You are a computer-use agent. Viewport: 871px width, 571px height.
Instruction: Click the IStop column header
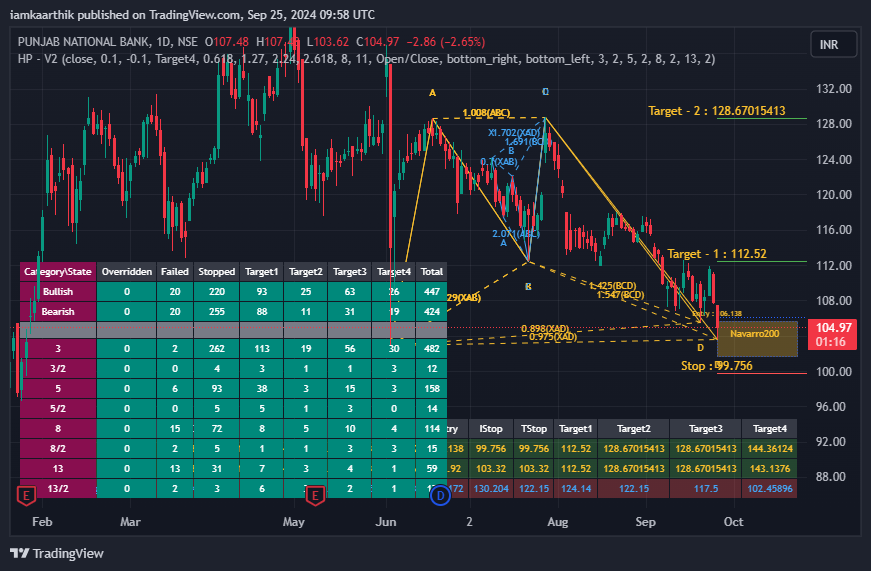(491, 428)
